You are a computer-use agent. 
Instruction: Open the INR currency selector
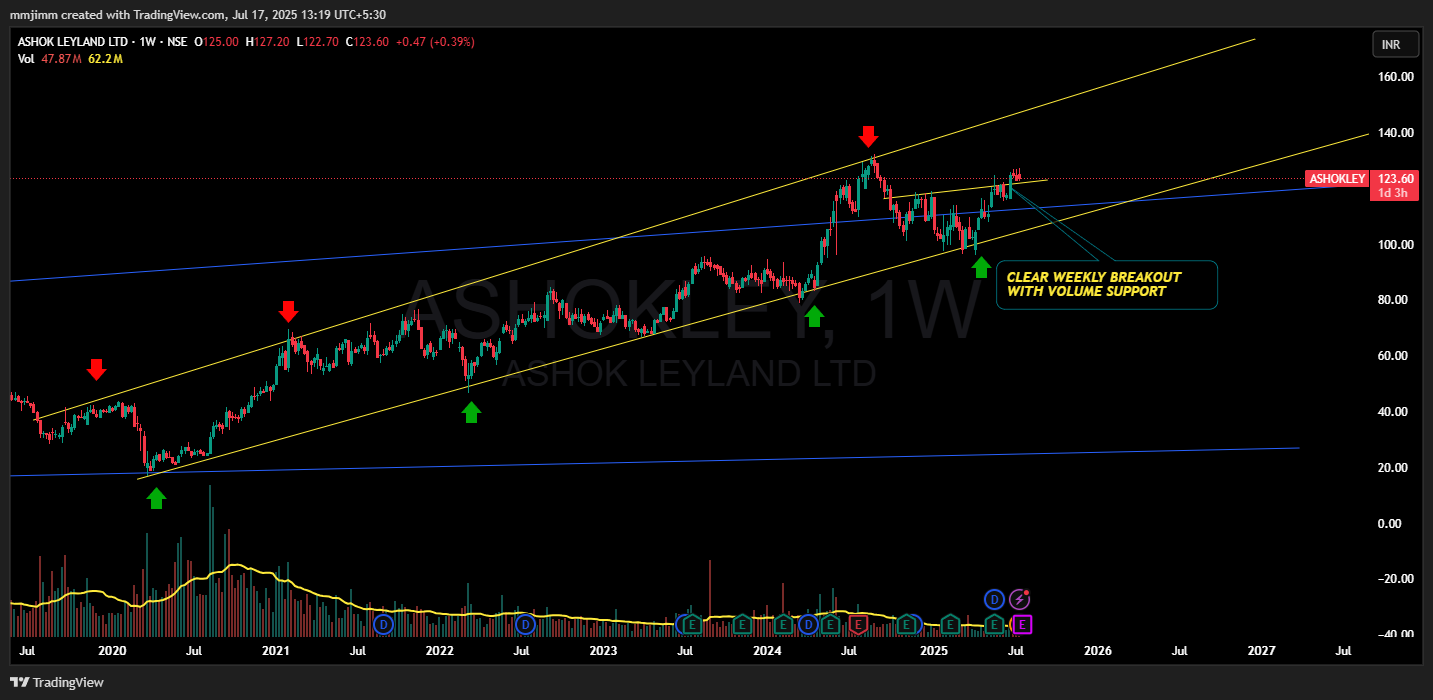(x=1397, y=45)
